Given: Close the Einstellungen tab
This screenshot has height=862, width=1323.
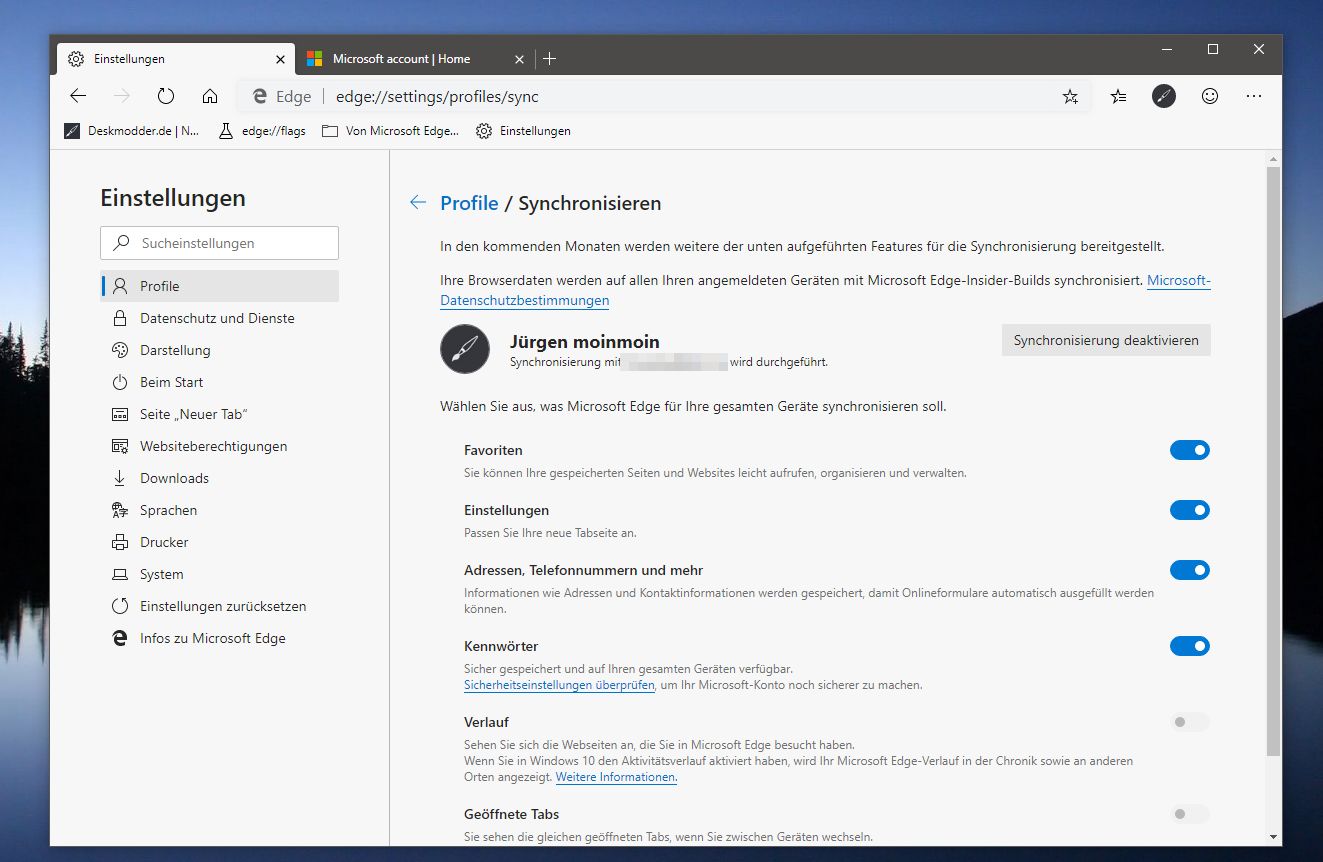Looking at the screenshot, I should (280, 59).
